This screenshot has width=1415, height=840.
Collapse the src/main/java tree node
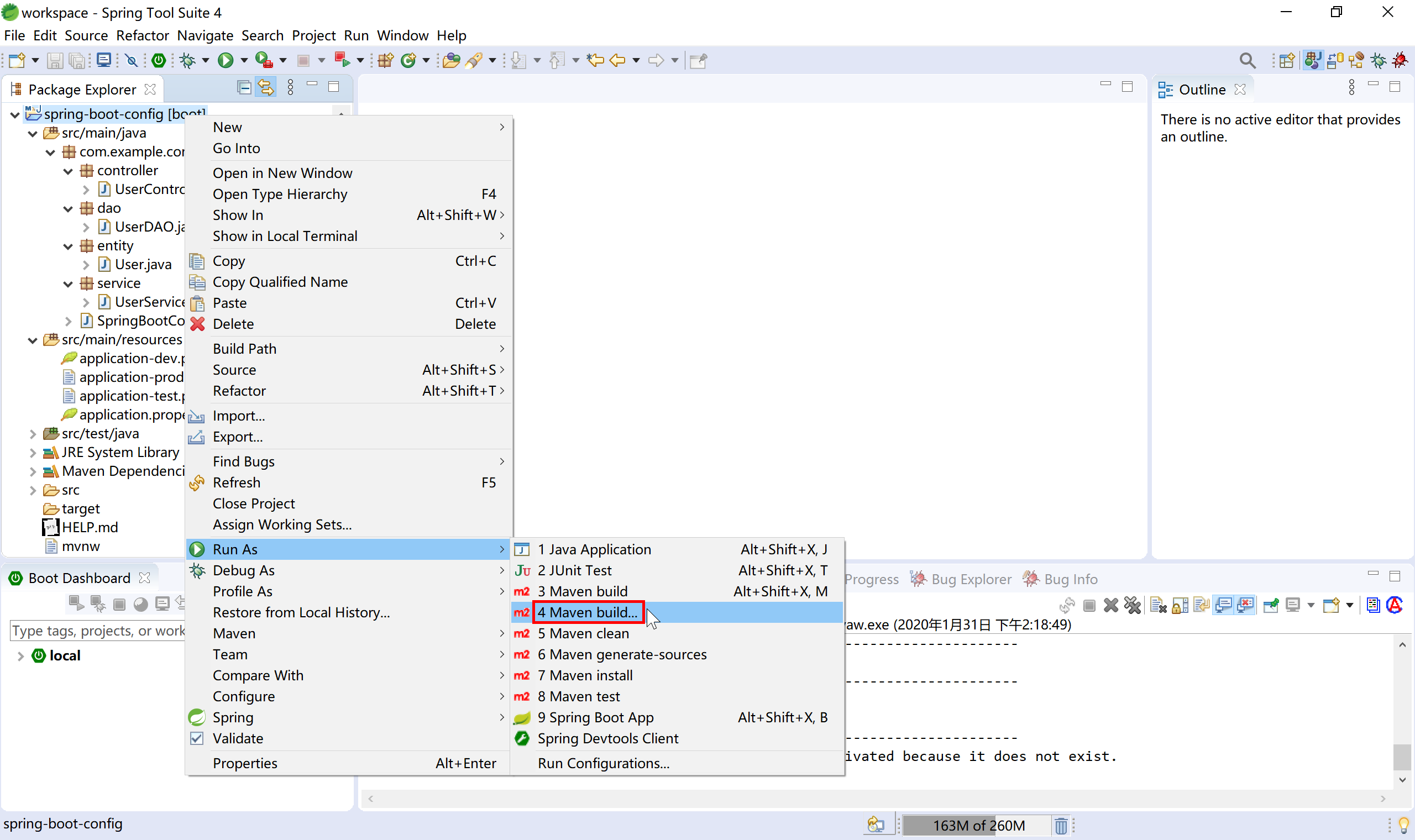click(33, 133)
